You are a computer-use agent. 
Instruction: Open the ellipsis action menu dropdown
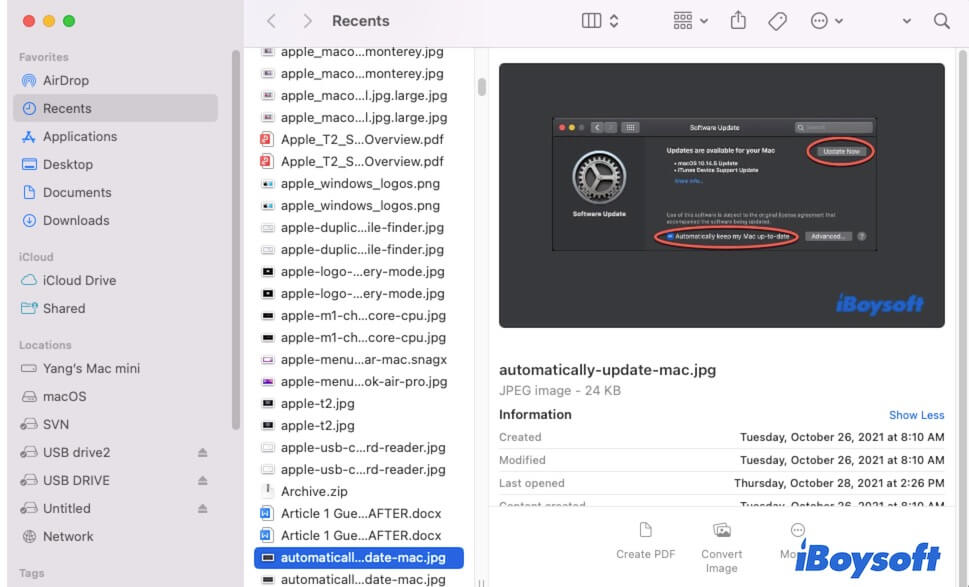tap(827, 21)
